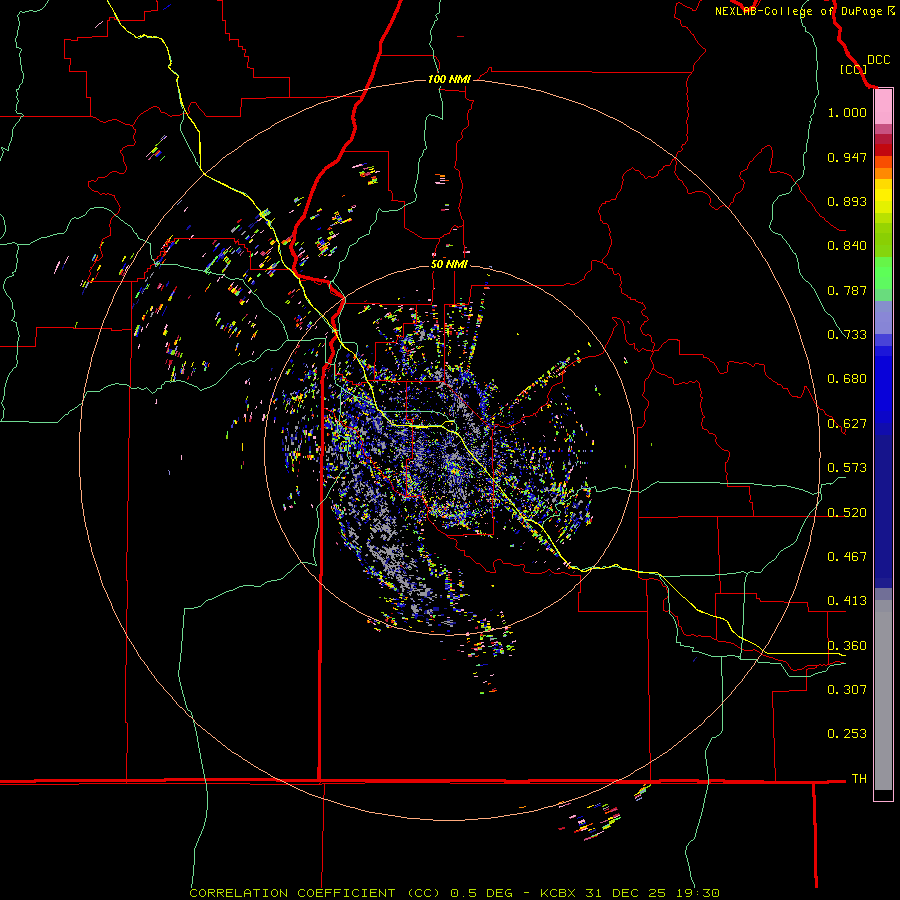Select the 0.520 scale value

847,513
